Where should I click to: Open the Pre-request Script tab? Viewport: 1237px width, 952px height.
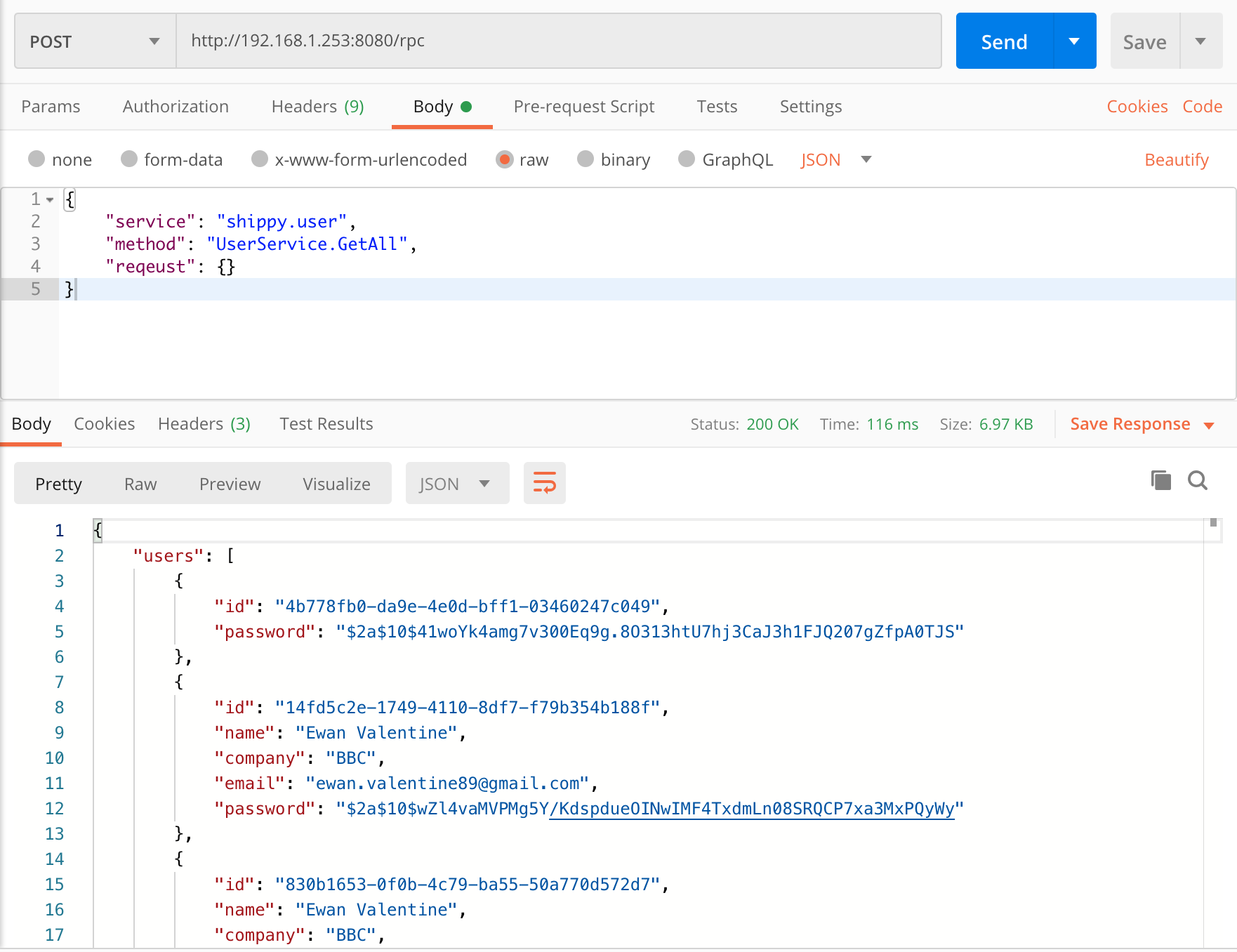pyautogui.click(x=583, y=107)
